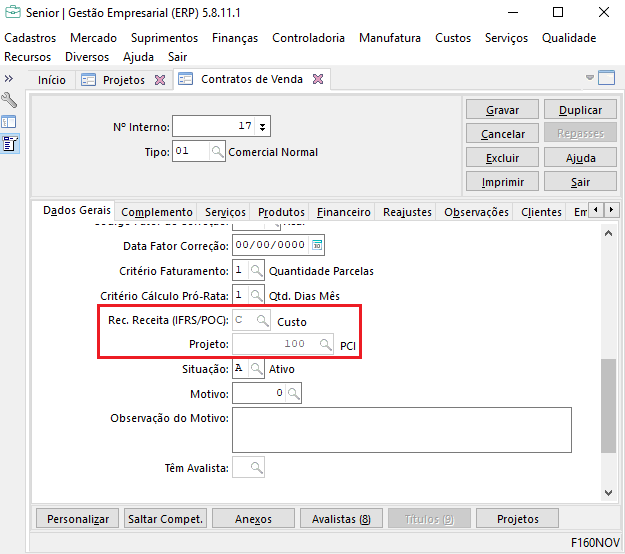Click the Gravar button
This screenshot has width=625, height=554.
pyautogui.click(x=502, y=110)
